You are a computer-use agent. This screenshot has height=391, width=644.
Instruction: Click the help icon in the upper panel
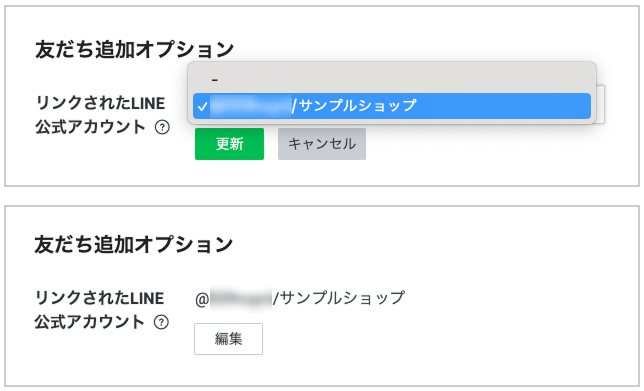[x=162, y=127]
